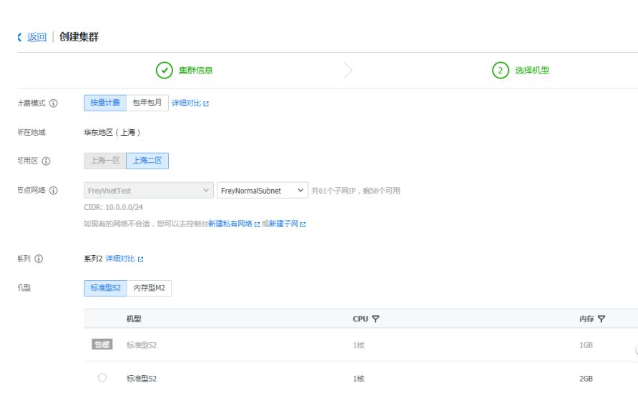Click the back arrow icon next to 返回
The height and width of the screenshot is (400, 638).
click(x=20, y=37)
